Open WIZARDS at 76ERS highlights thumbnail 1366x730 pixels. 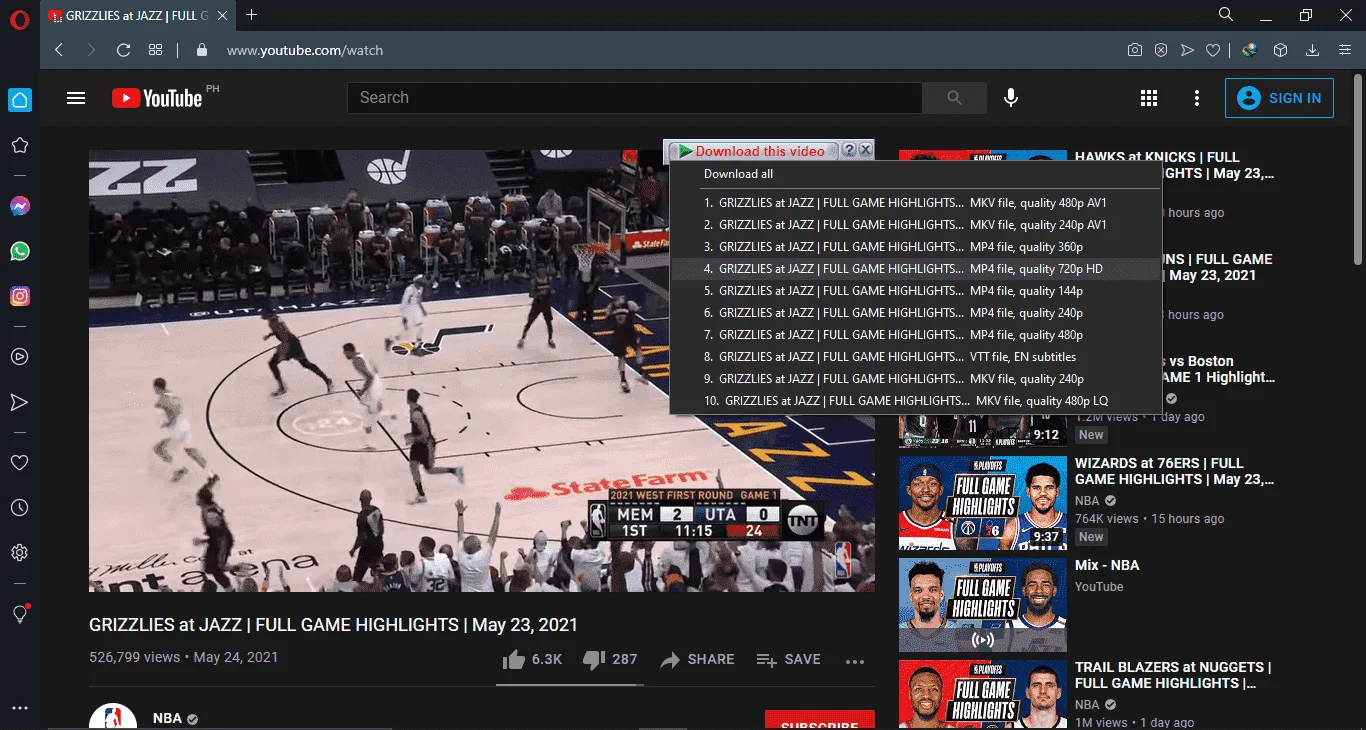coord(983,503)
